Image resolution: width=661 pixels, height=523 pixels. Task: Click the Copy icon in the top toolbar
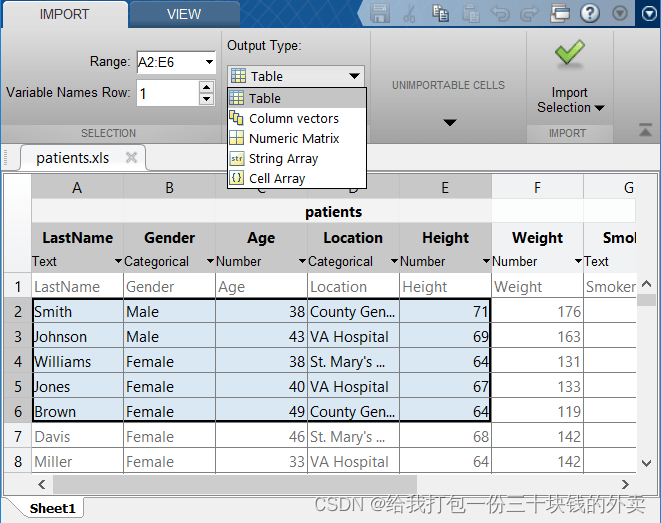coord(440,13)
